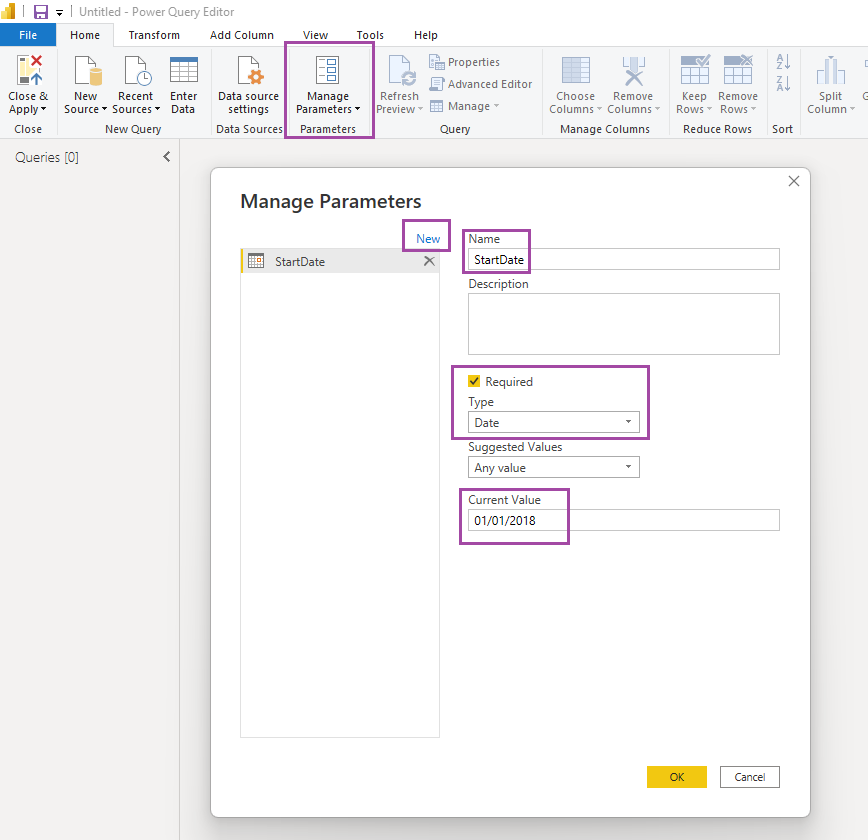Close the Manage Parameters dialog
Screen dimensions: 868x840
click(x=794, y=181)
